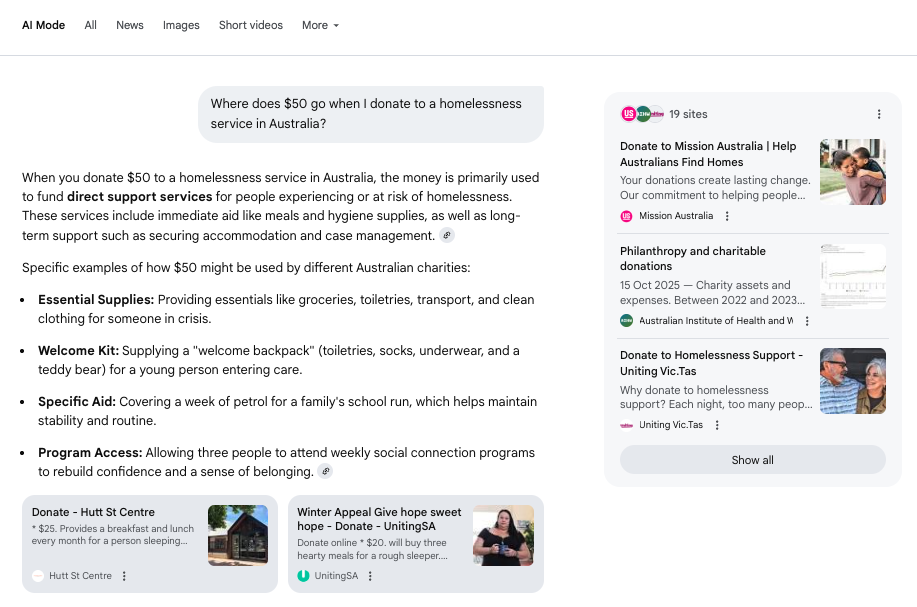The height and width of the screenshot is (607, 917).
Task: Expand the More search filters dropdown
Action: click(320, 25)
